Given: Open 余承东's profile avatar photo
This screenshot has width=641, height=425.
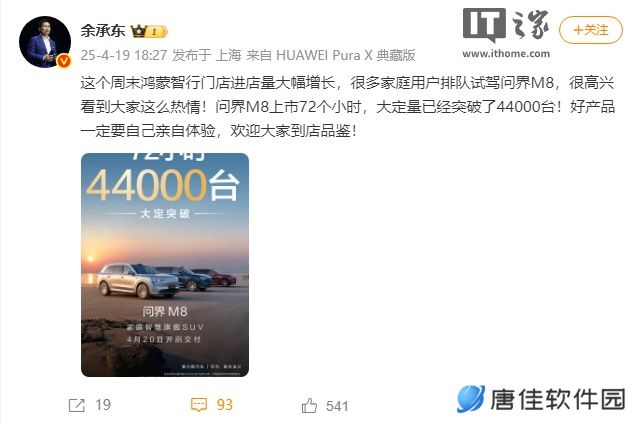Looking at the screenshot, I should click(x=45, y=42).
